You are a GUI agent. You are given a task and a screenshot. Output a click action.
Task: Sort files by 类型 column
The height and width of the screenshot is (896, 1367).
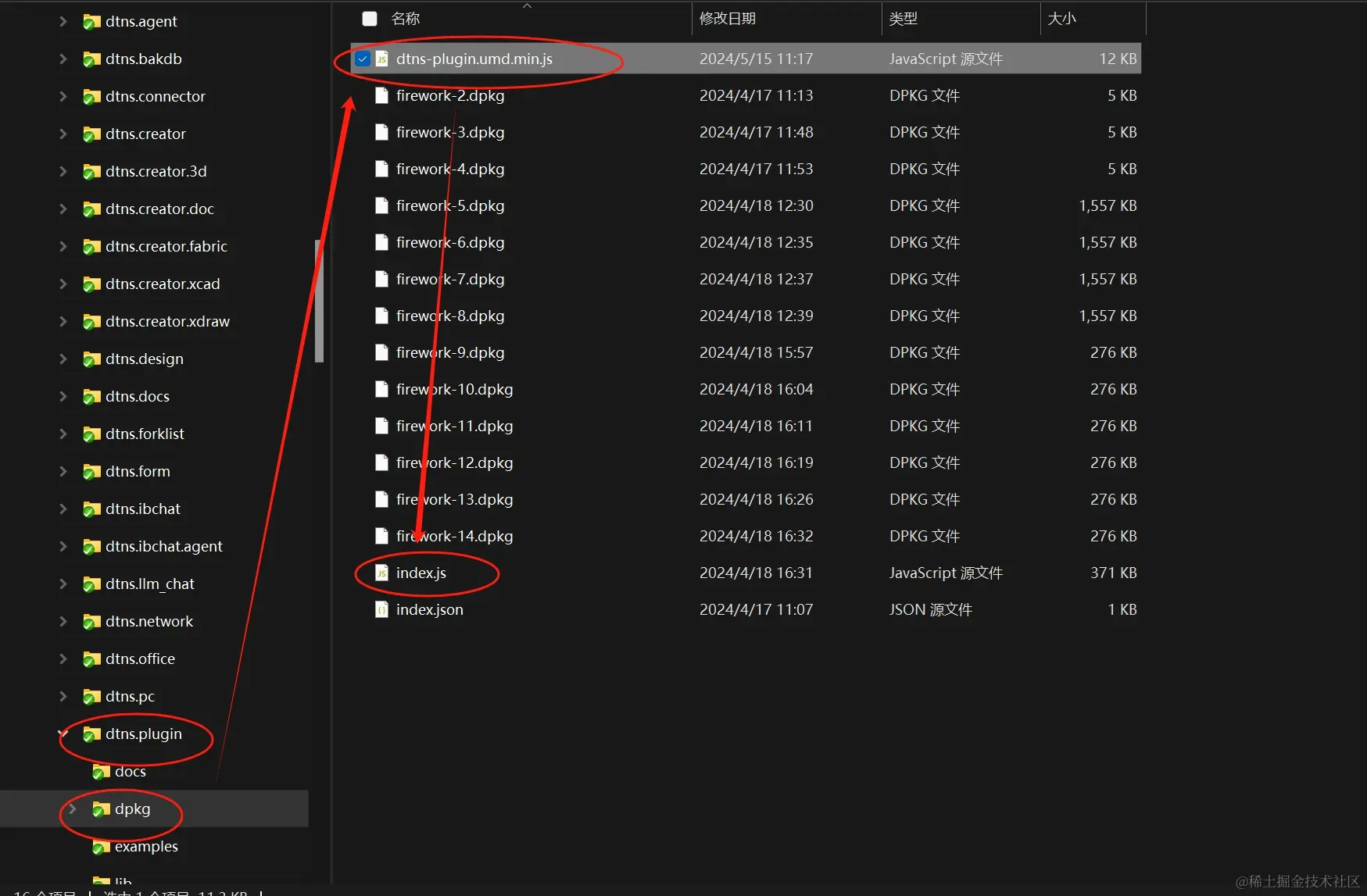pos(904,19)
